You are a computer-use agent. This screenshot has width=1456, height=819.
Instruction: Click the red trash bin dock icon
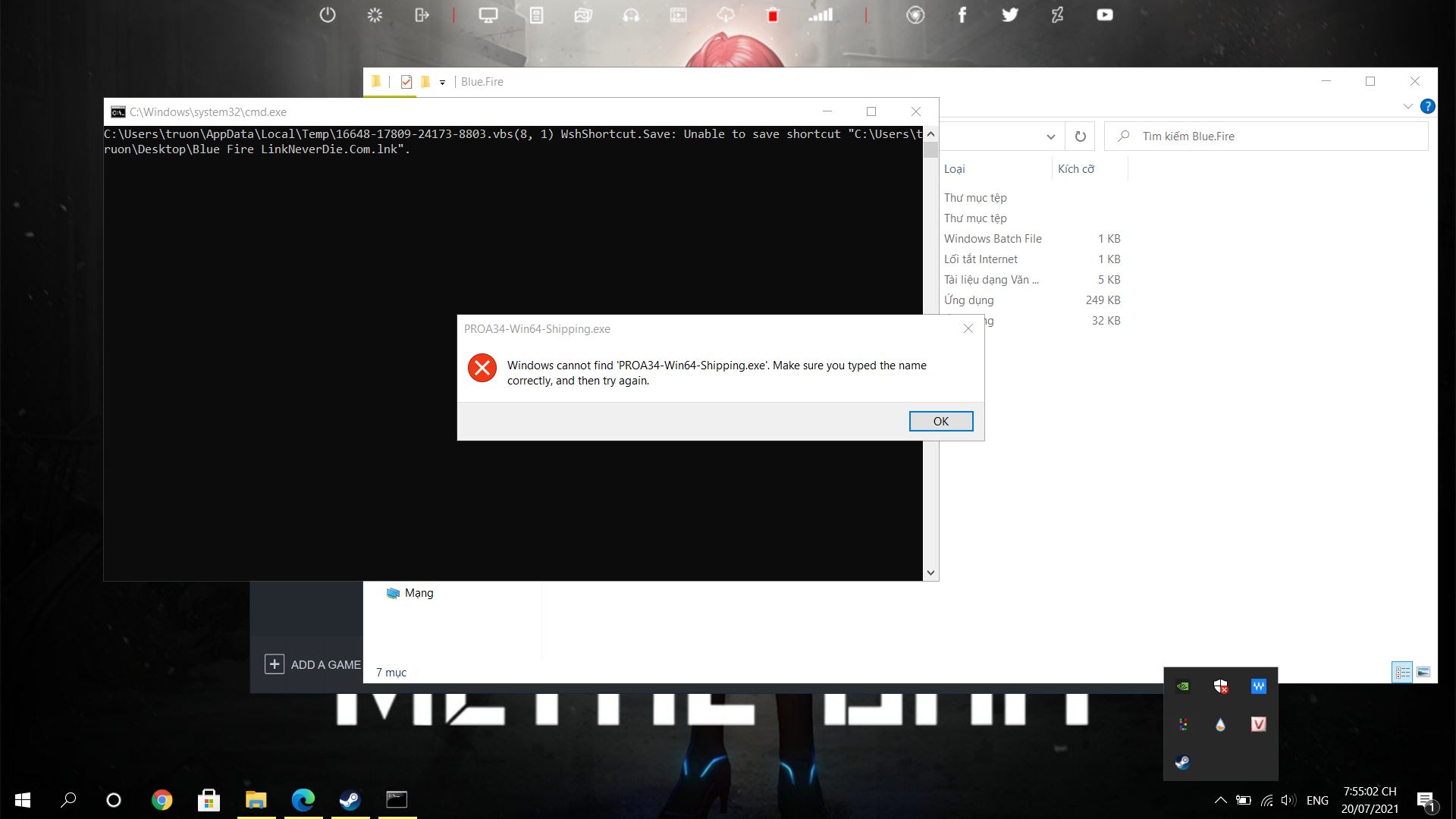[773, 15]
